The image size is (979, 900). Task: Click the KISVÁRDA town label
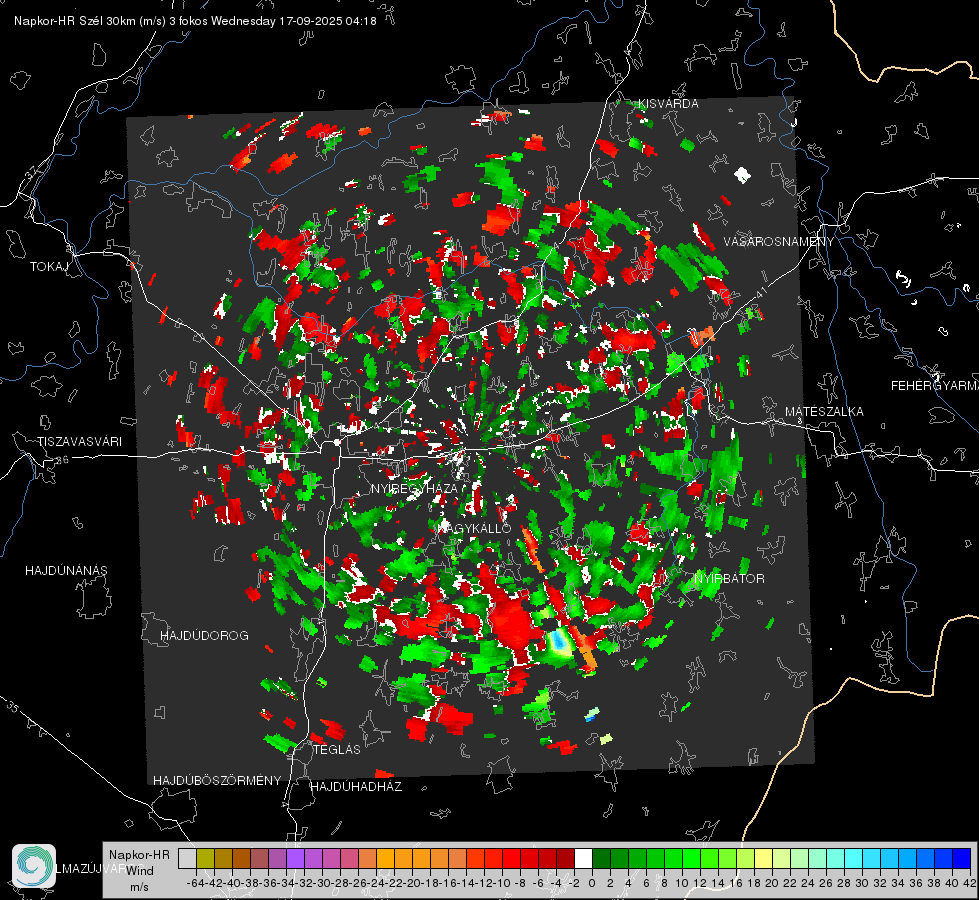(668, 104)
